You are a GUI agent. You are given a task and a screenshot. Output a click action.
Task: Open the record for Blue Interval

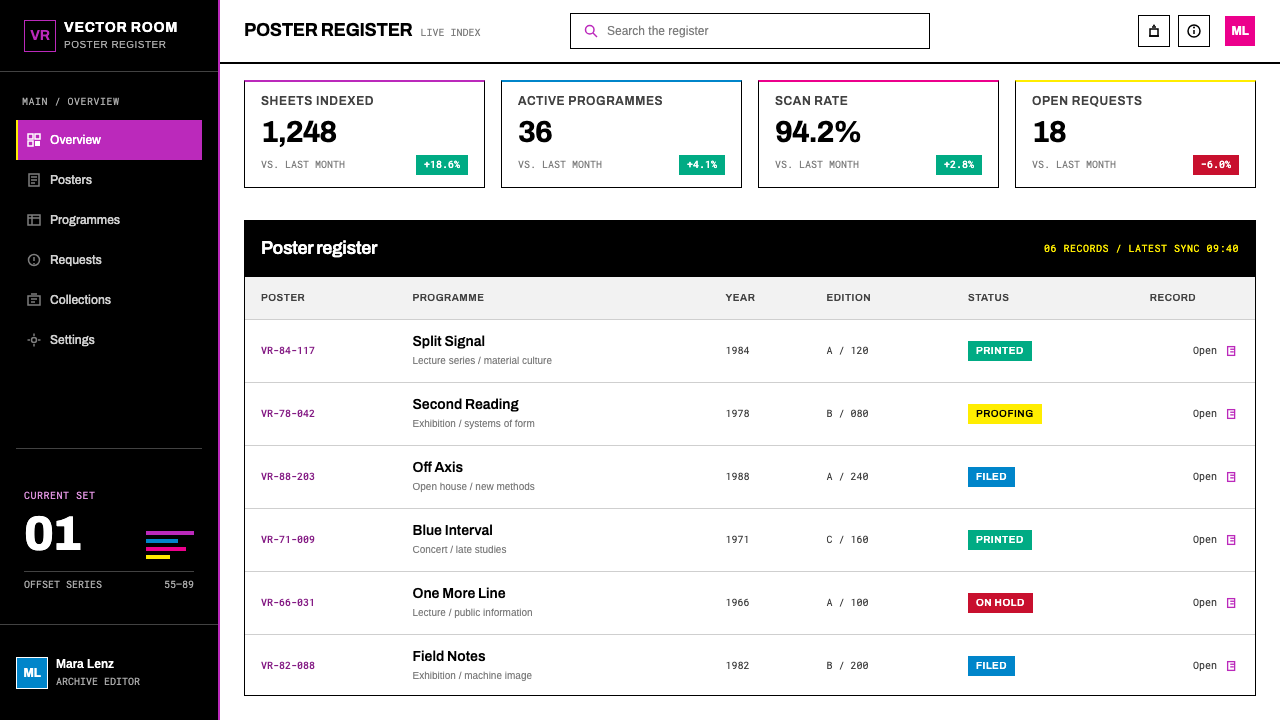pyautogui.click(x=1214, y=540)
